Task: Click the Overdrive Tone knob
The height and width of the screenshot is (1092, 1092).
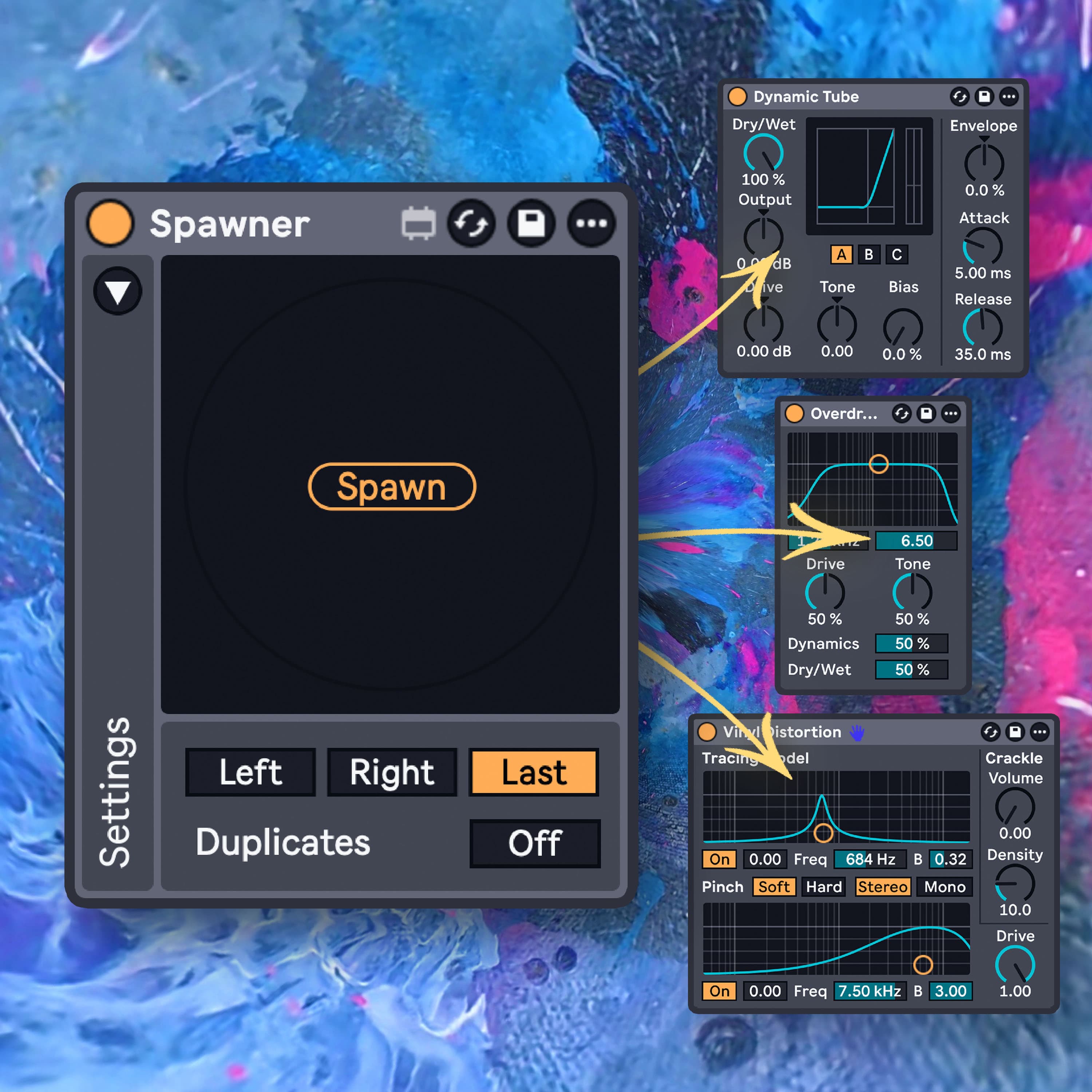Action: 912,592
